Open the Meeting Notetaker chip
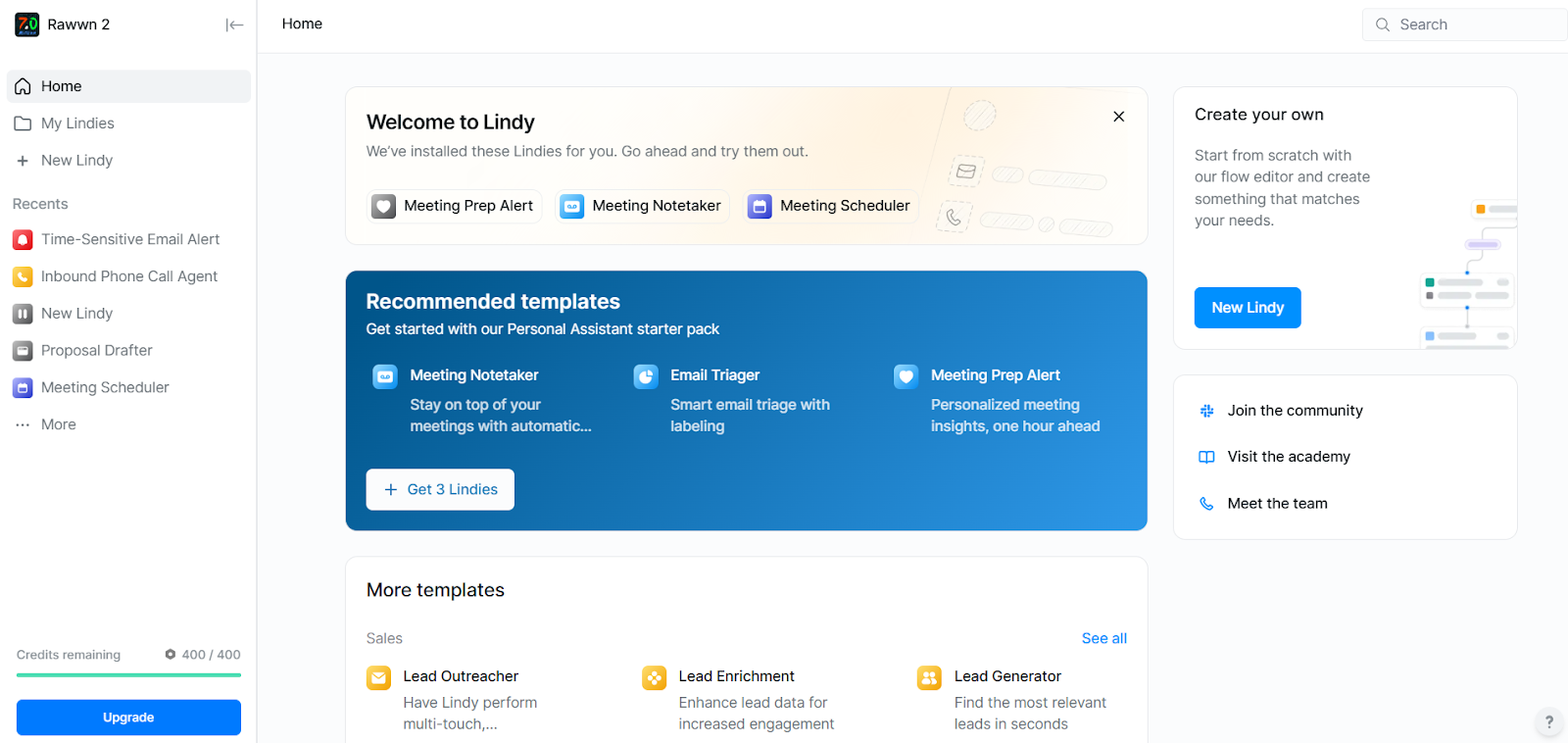 point(642,206)
